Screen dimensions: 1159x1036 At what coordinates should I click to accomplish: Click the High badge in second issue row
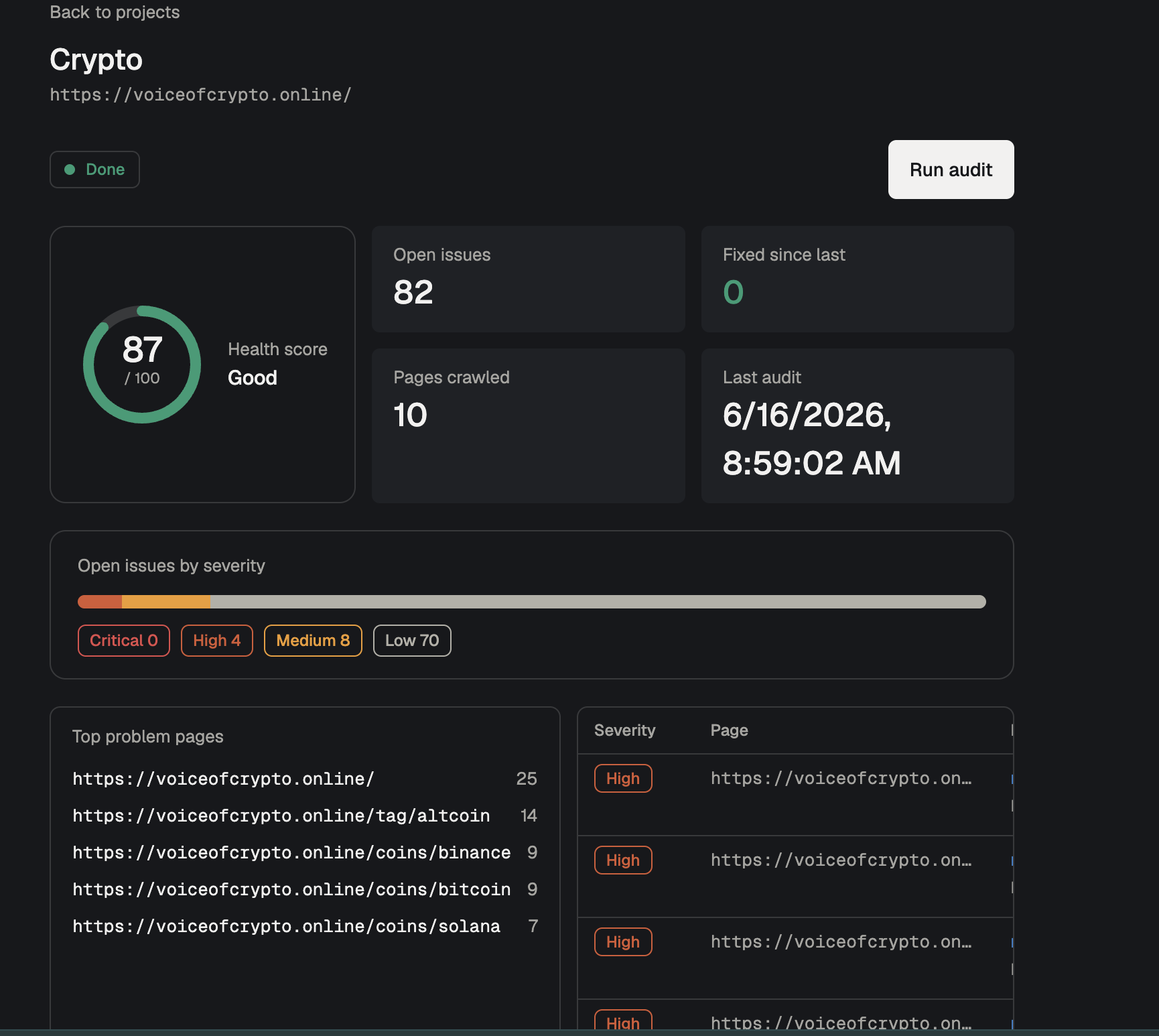point(623,860)
